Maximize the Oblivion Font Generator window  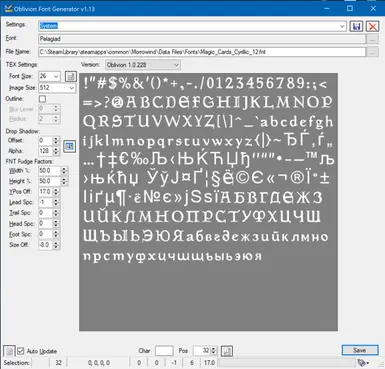pos(350,8)
